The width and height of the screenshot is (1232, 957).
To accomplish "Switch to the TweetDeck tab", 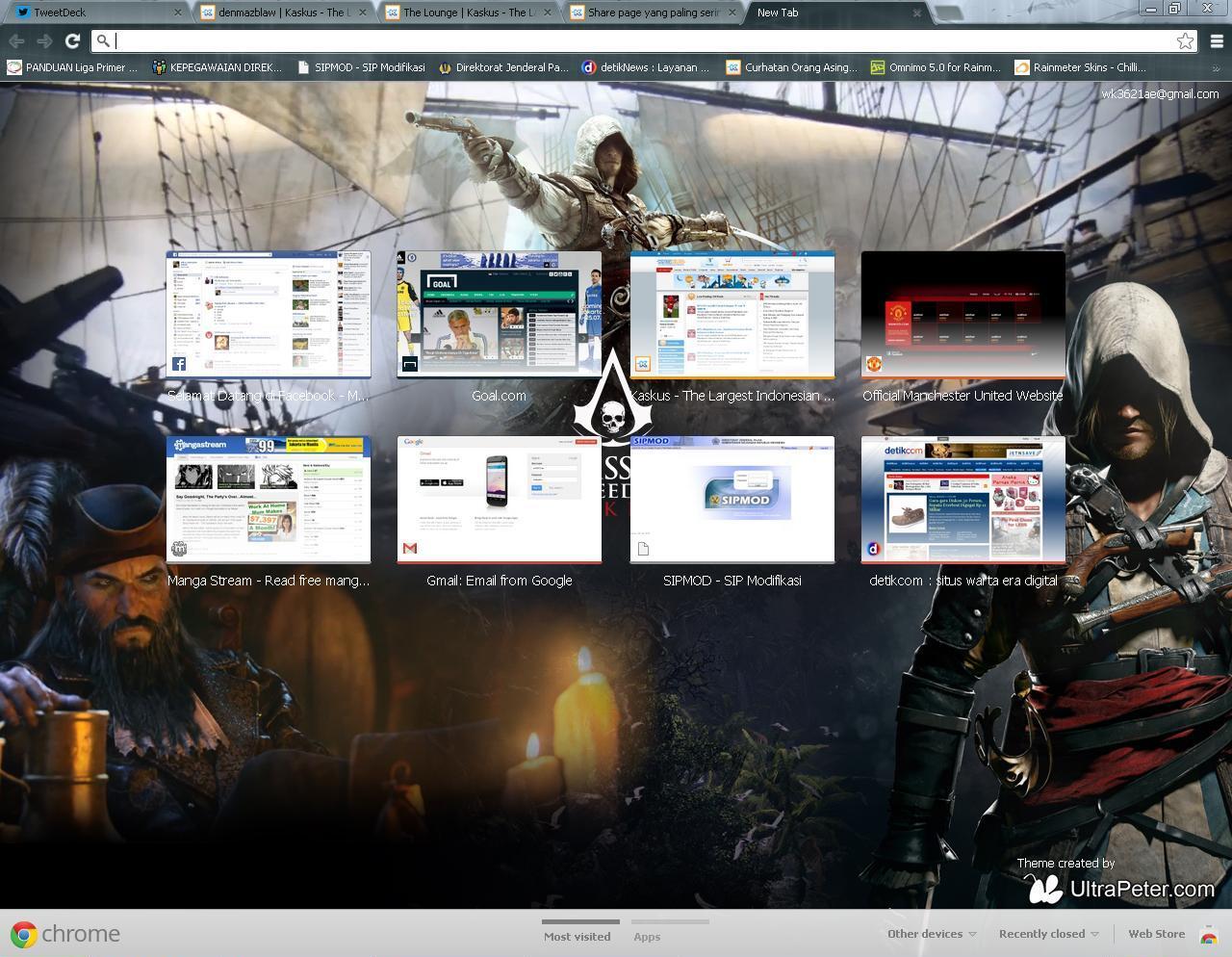I will coord(91,13).
